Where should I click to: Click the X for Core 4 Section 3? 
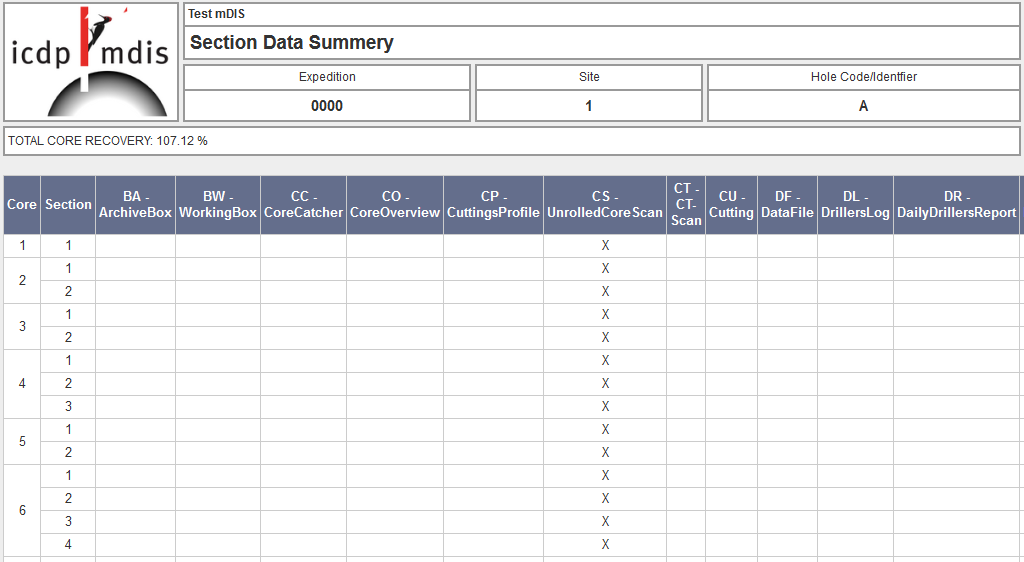(605, 407)
